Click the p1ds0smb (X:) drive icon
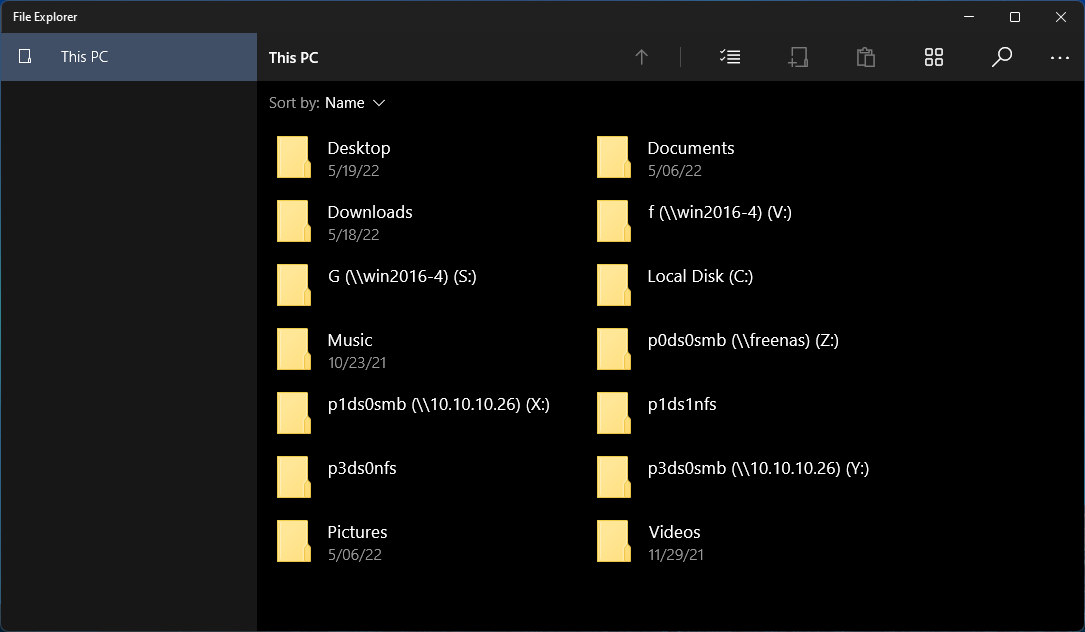 (x=293, y=413)
